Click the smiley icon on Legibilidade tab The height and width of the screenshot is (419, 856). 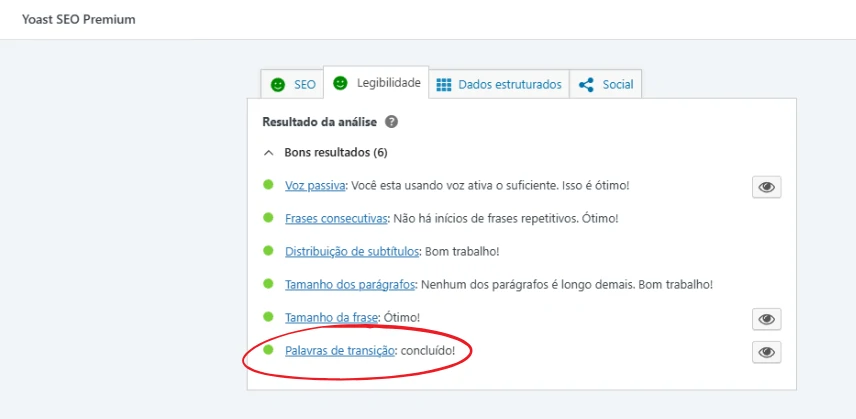tap(341, 83)
